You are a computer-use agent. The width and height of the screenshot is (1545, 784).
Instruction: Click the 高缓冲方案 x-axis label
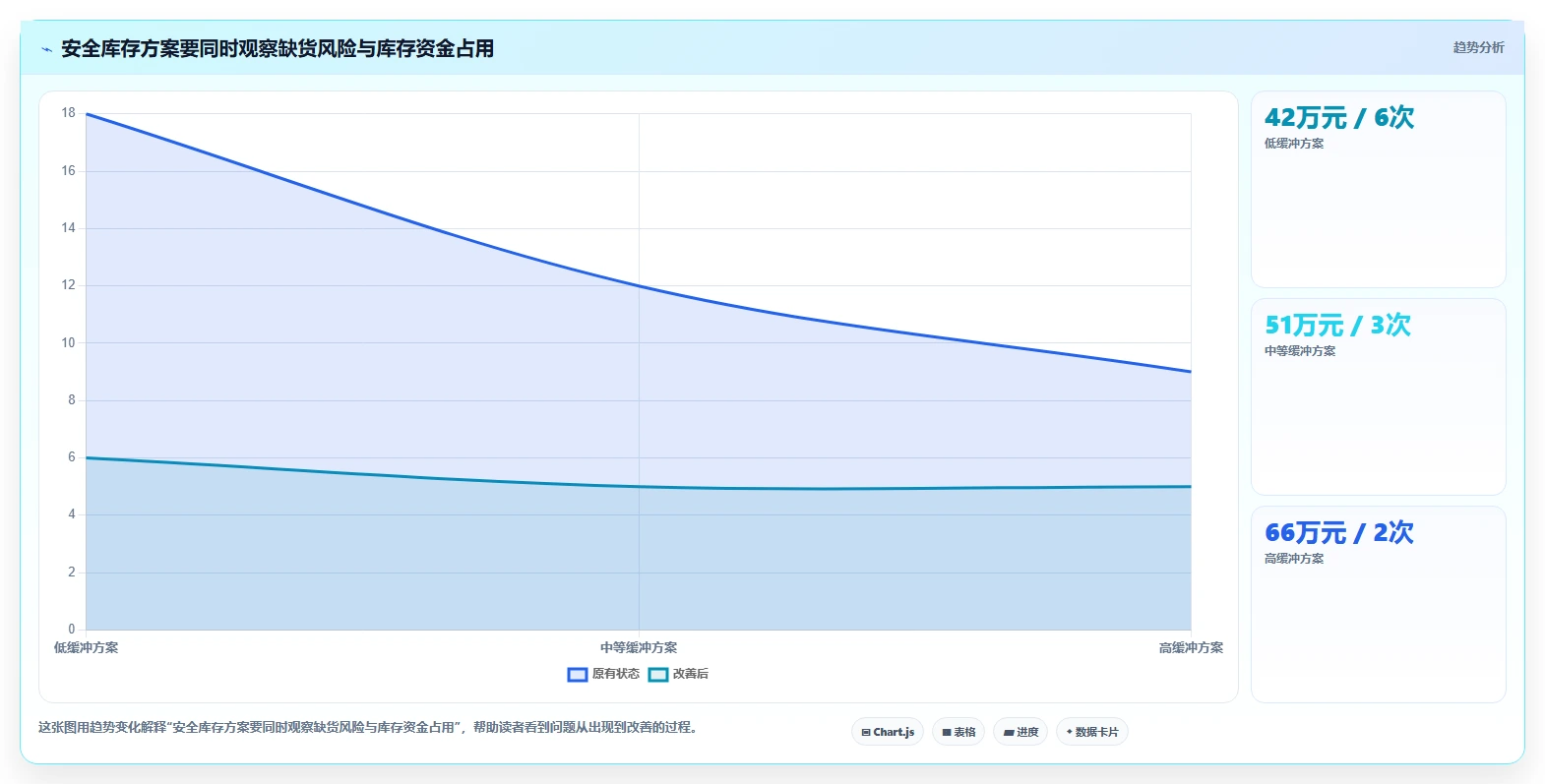1191,648
